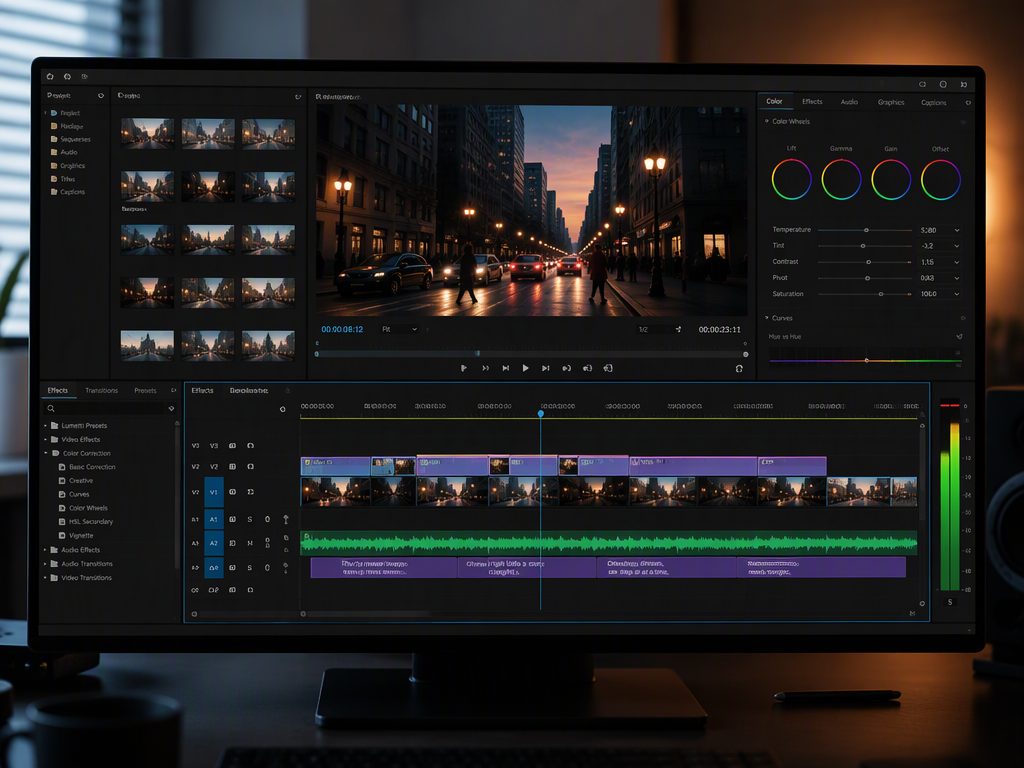Open the Graphics bin in Project panel

[x=68, y=166]
